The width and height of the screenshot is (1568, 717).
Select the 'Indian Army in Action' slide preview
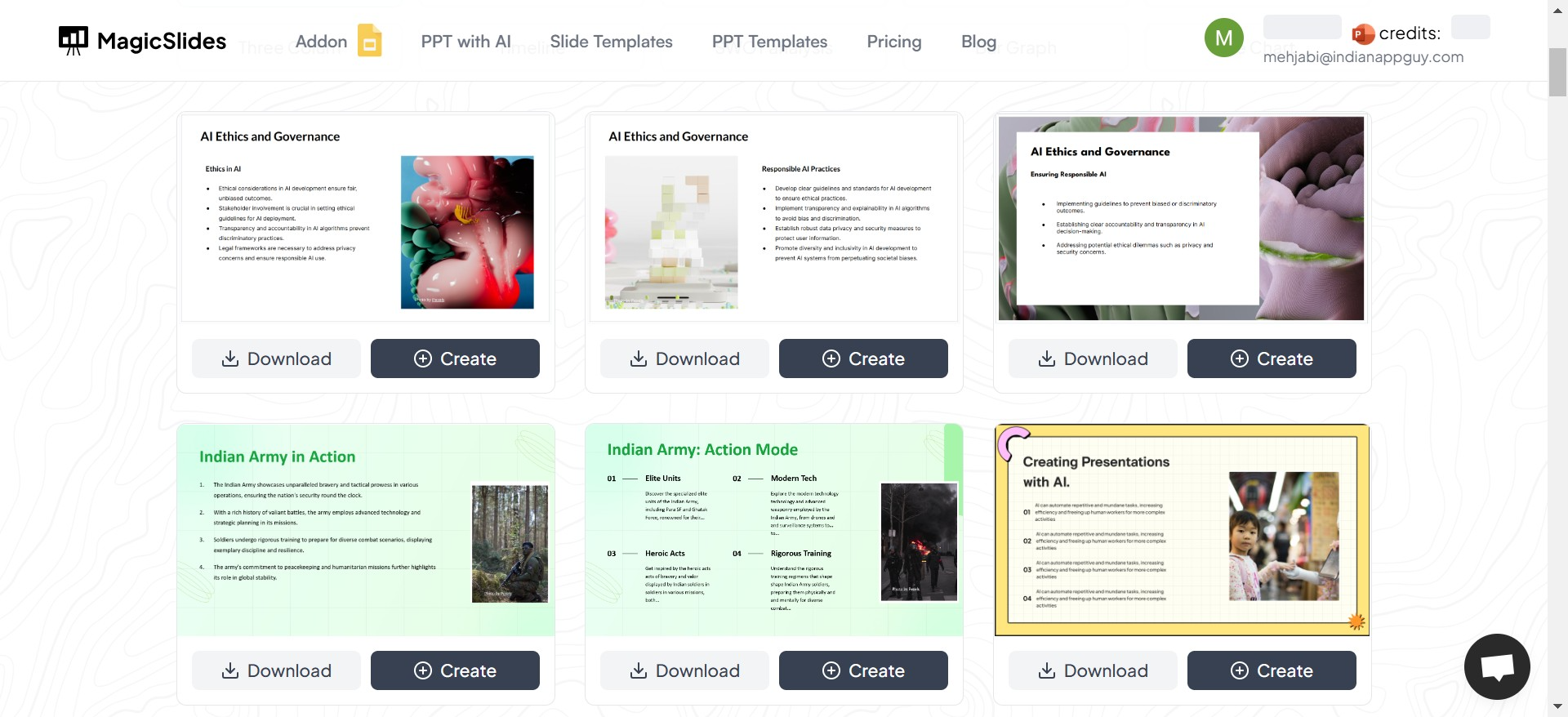coord(366,530)
